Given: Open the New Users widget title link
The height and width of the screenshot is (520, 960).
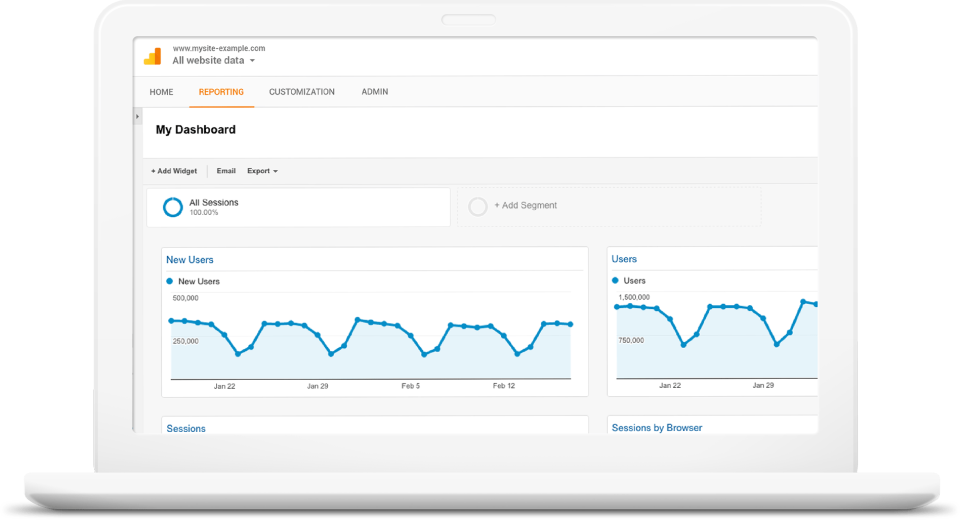Looking at the screenshot, I should tap(190, 260).
